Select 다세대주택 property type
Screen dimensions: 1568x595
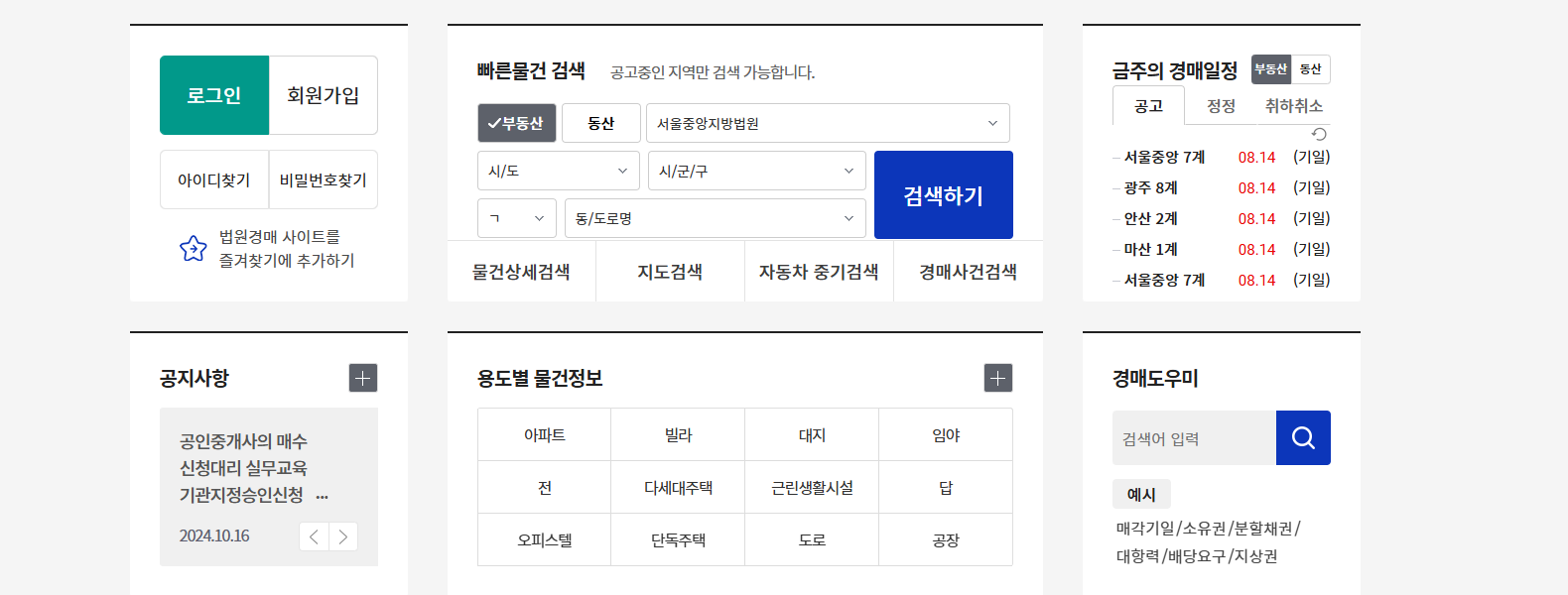click(679, 487)
